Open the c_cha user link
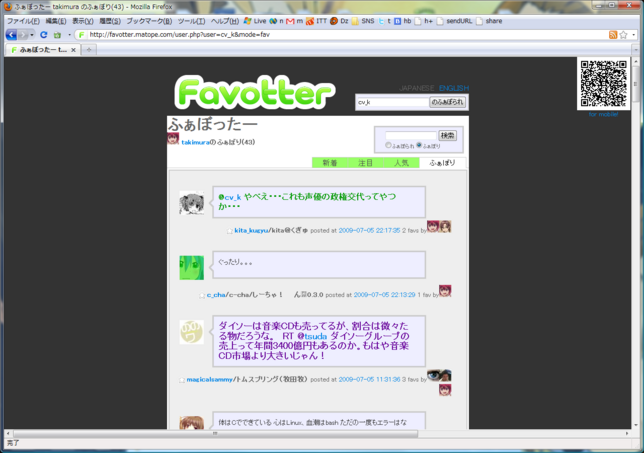The image size is (644, 453). 216,295
